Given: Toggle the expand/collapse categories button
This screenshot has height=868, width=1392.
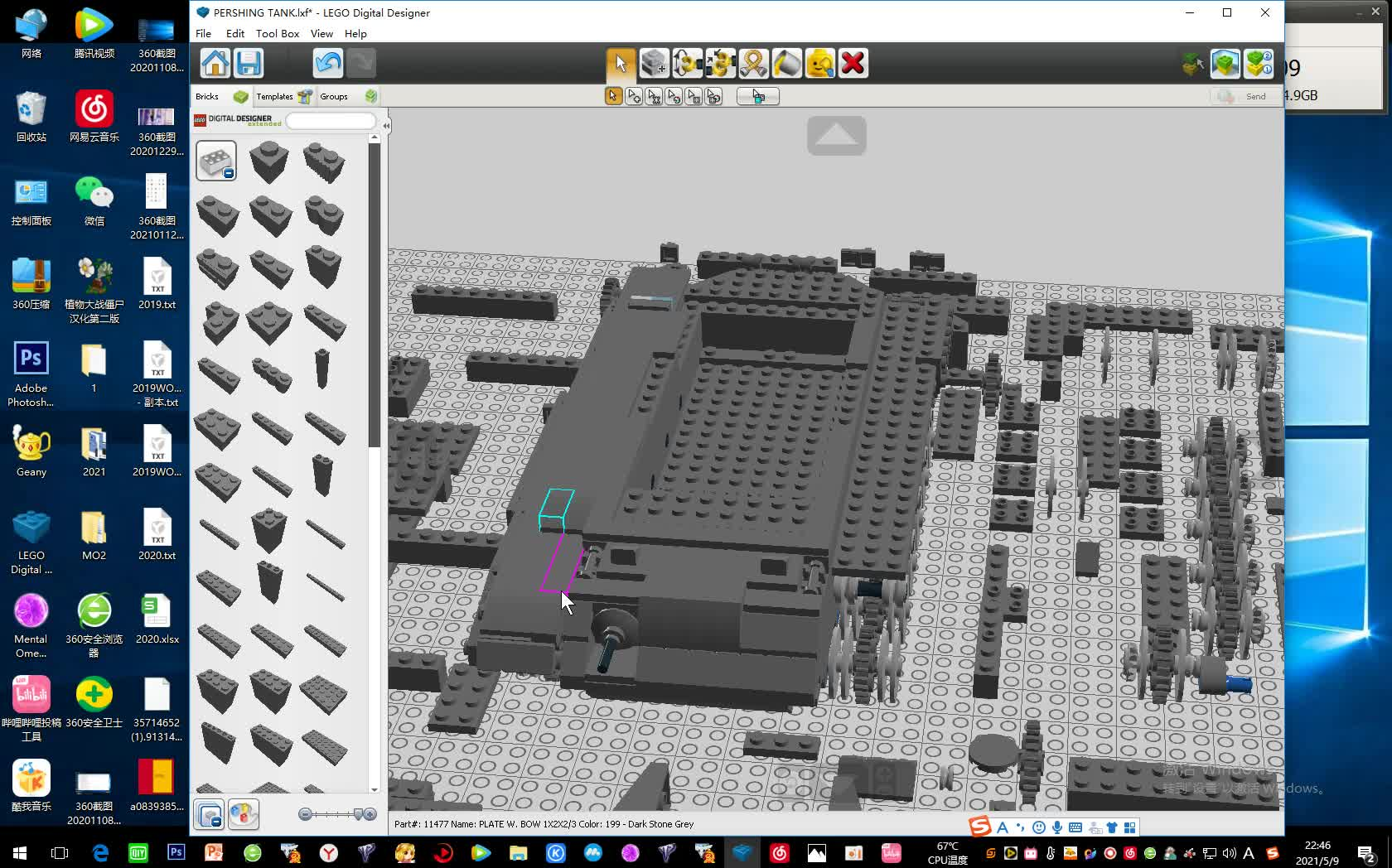Looking at the screenshot, I should tap(209, 815).
